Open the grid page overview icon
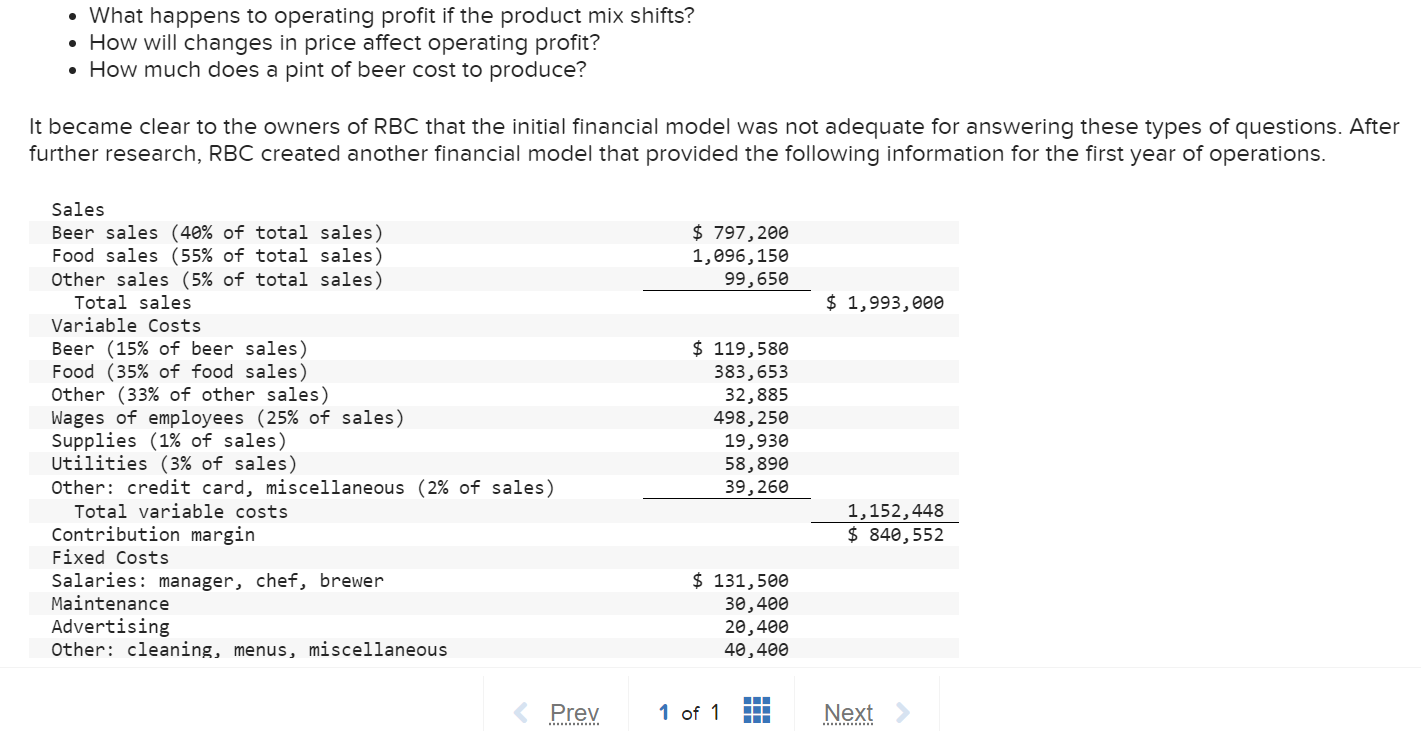 coord(757,710)
